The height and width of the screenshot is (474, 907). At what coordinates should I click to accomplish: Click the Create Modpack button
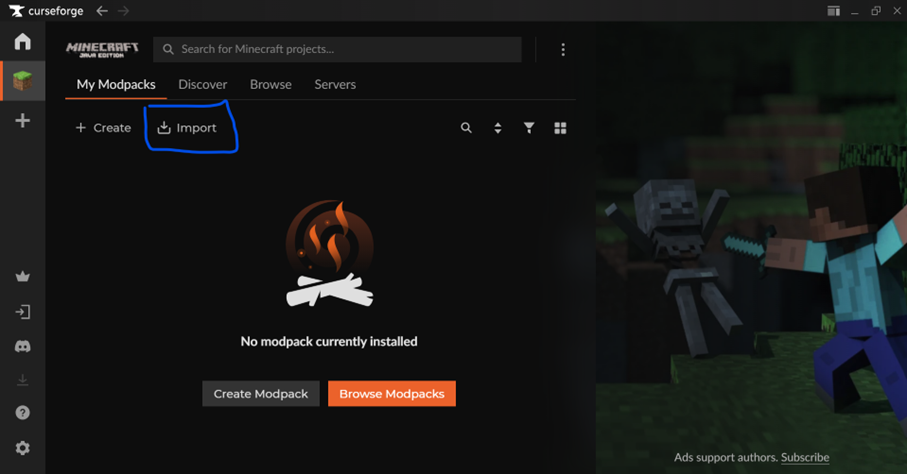[261, 394]
